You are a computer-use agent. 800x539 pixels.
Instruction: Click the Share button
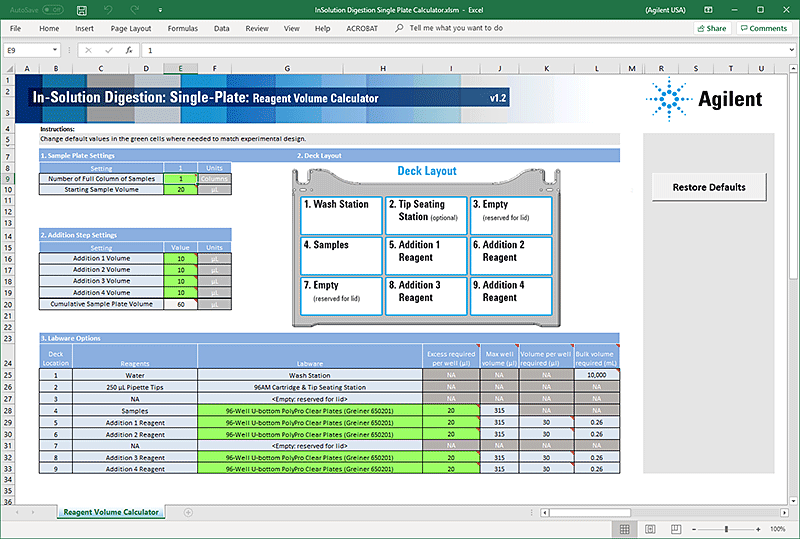(710, 29)
